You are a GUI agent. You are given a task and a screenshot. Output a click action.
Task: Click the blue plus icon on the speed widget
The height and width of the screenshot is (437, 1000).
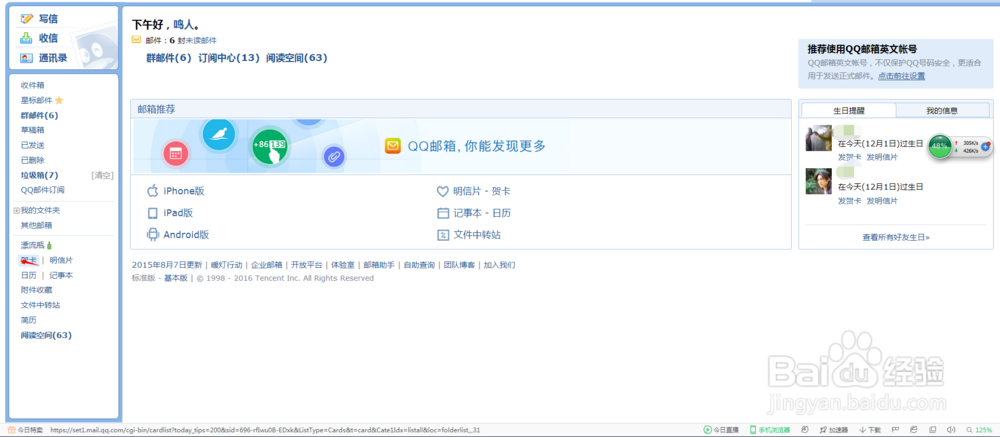point(985,146)
